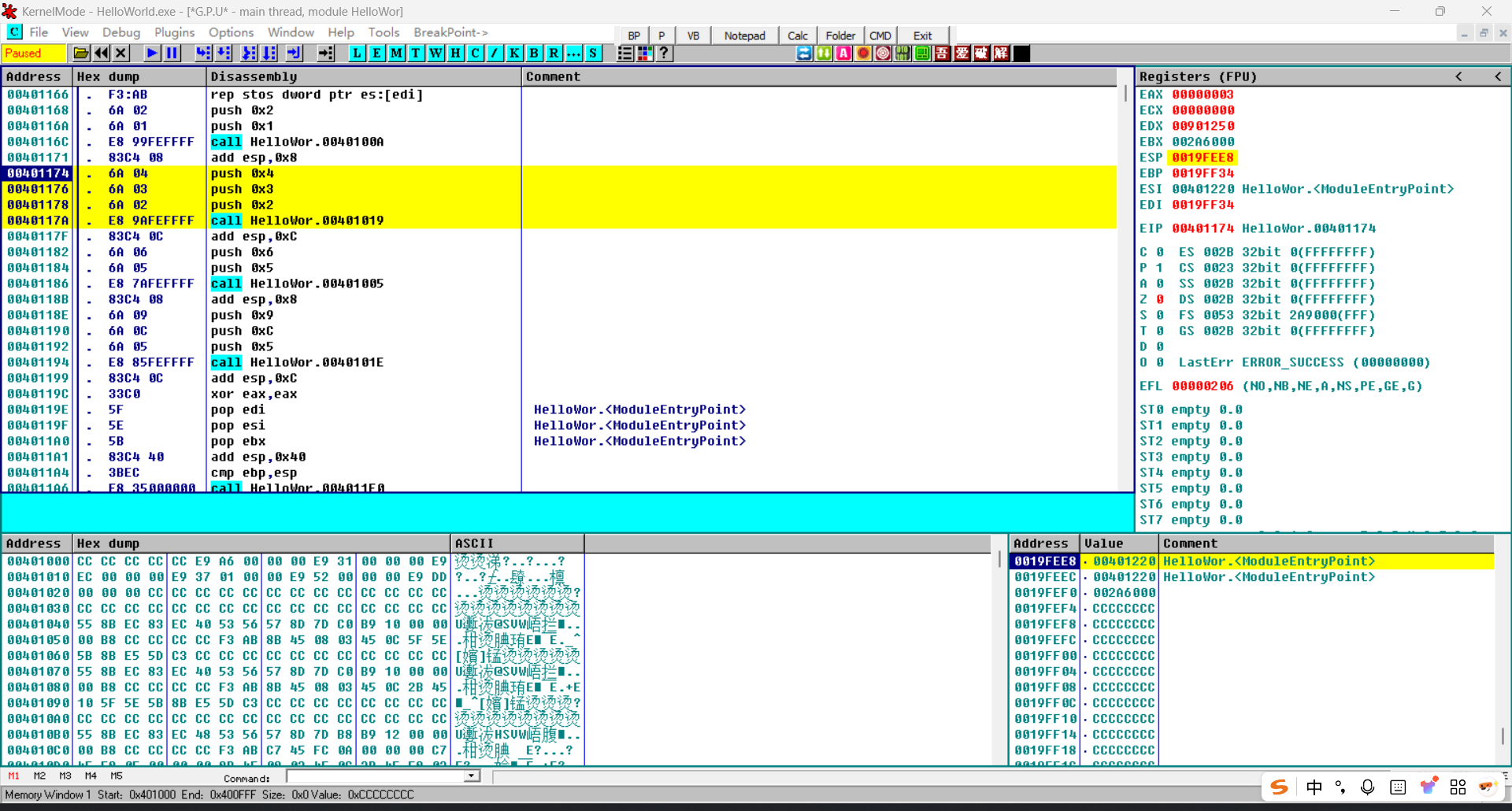Click the black color square in toolbar

point(1021,54)
